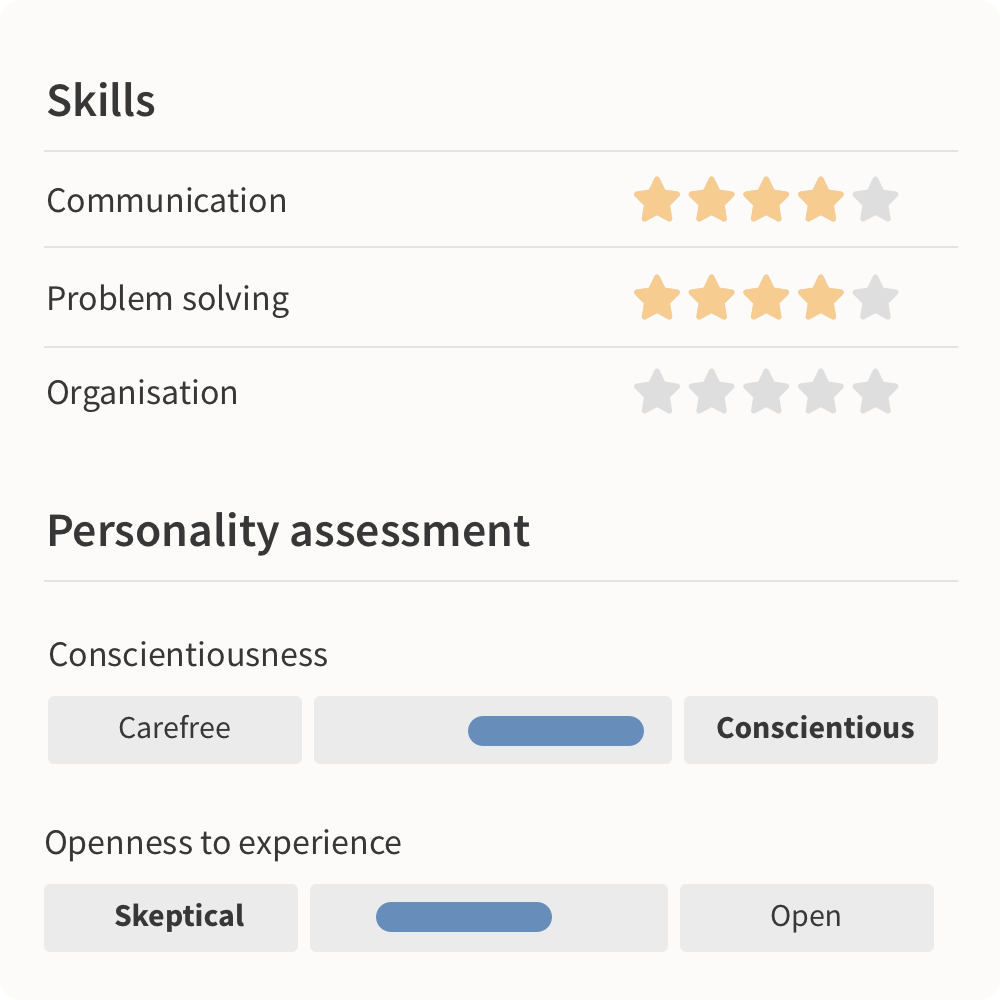
Task: Give Organisation its first star
Action: tap(657, 392)
